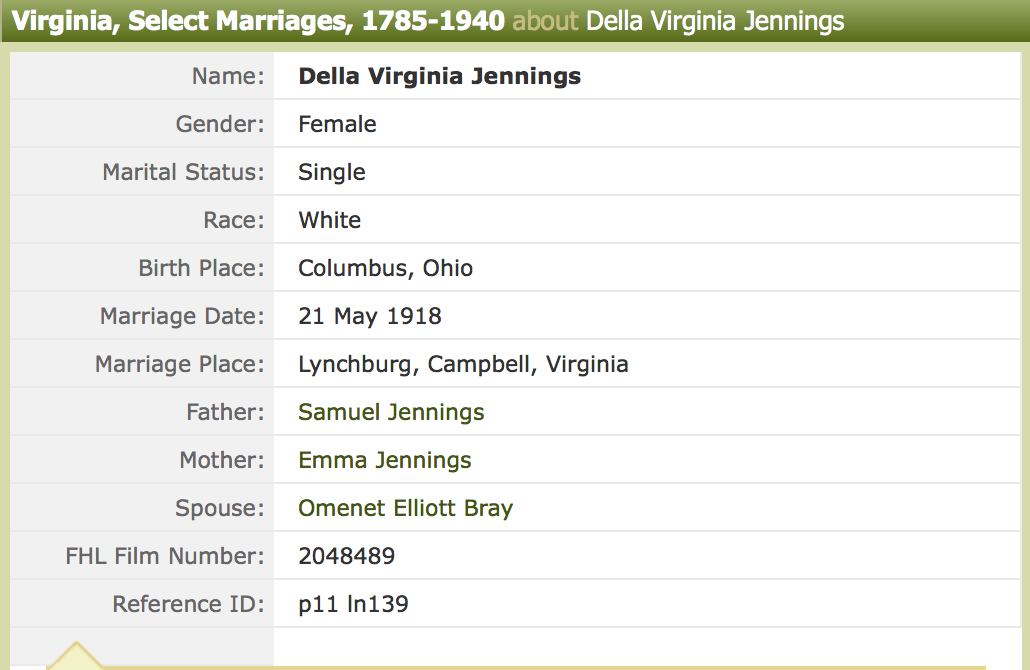This screenshot has width=1030, height=670.
Task: Click the "Father:" field label
Action: tap(225, 412)
